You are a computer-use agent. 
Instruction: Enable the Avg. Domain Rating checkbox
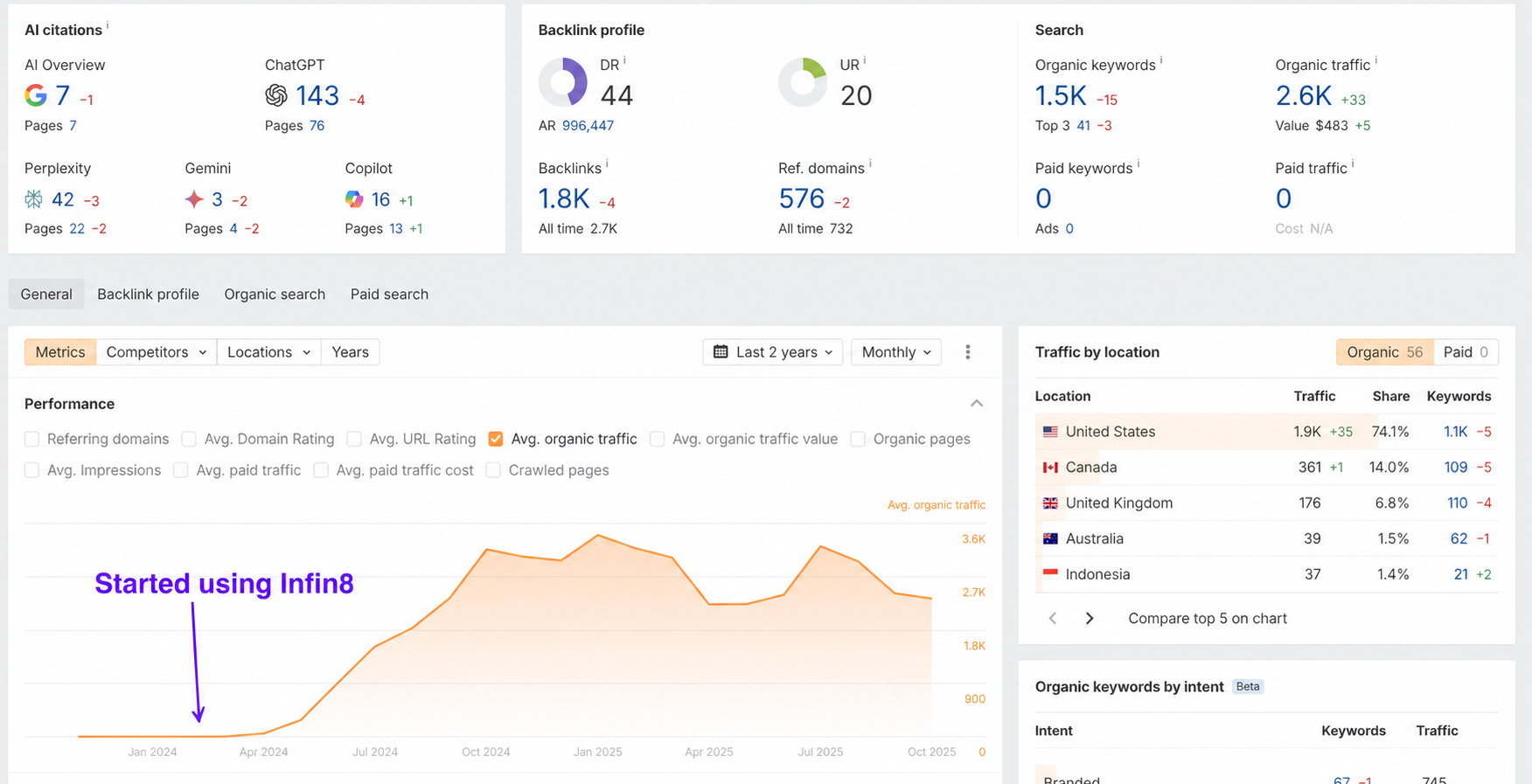[189, 439]
